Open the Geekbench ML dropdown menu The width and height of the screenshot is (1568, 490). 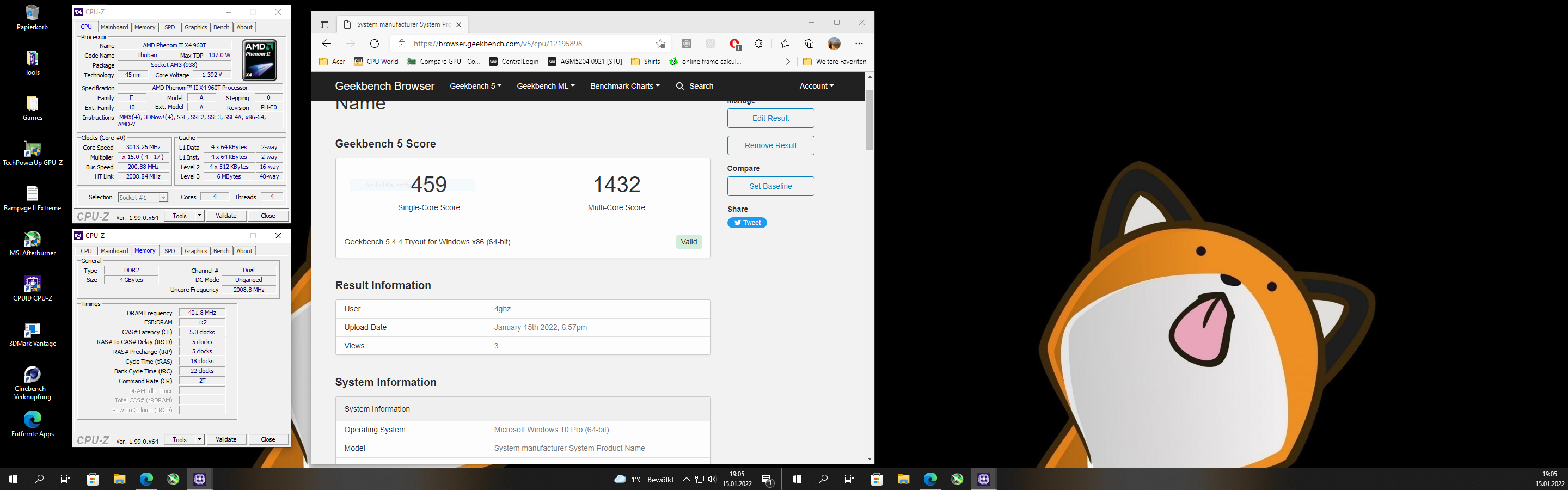[x=546, y=86]
